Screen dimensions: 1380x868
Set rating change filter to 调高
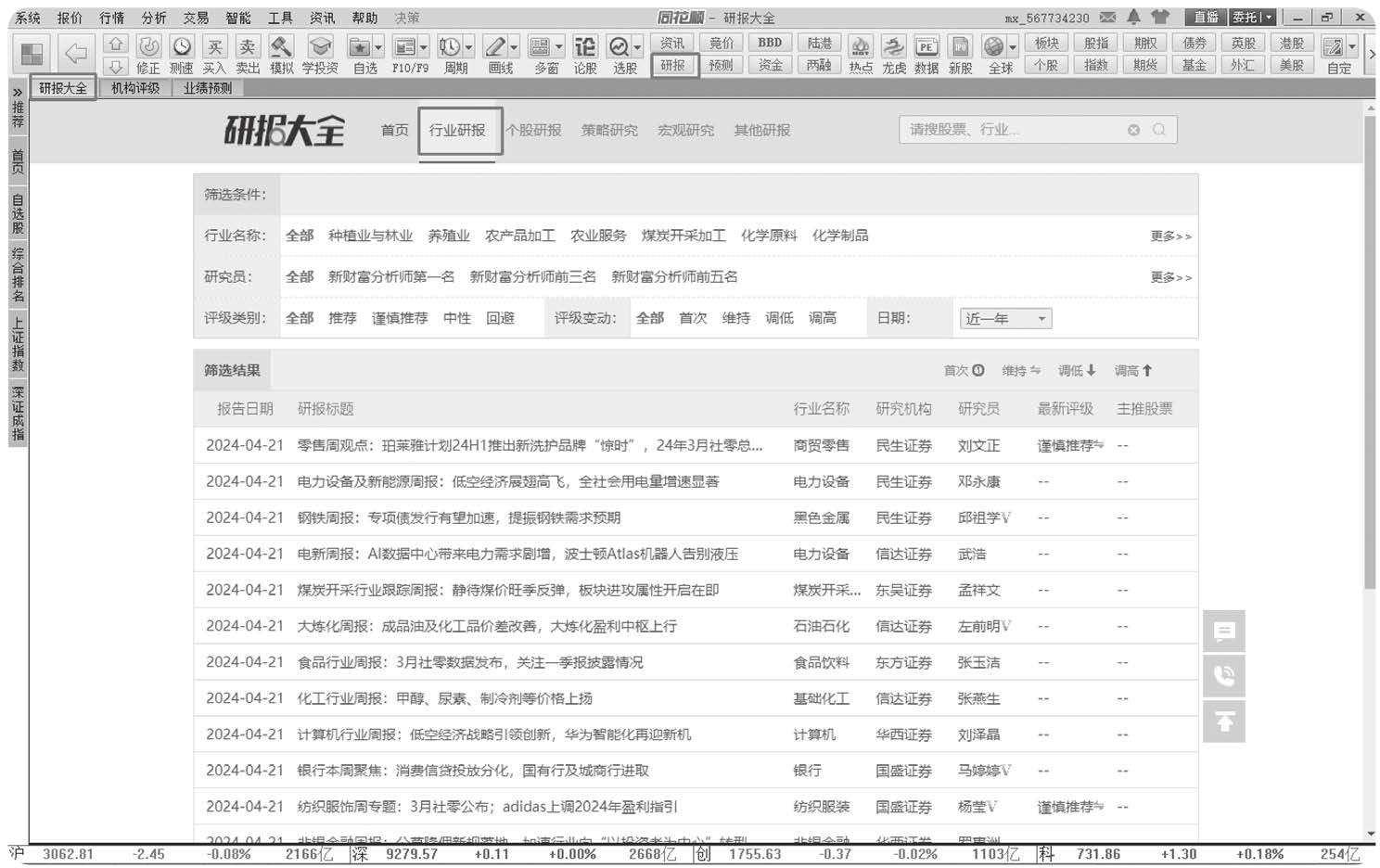click(823, 318)
